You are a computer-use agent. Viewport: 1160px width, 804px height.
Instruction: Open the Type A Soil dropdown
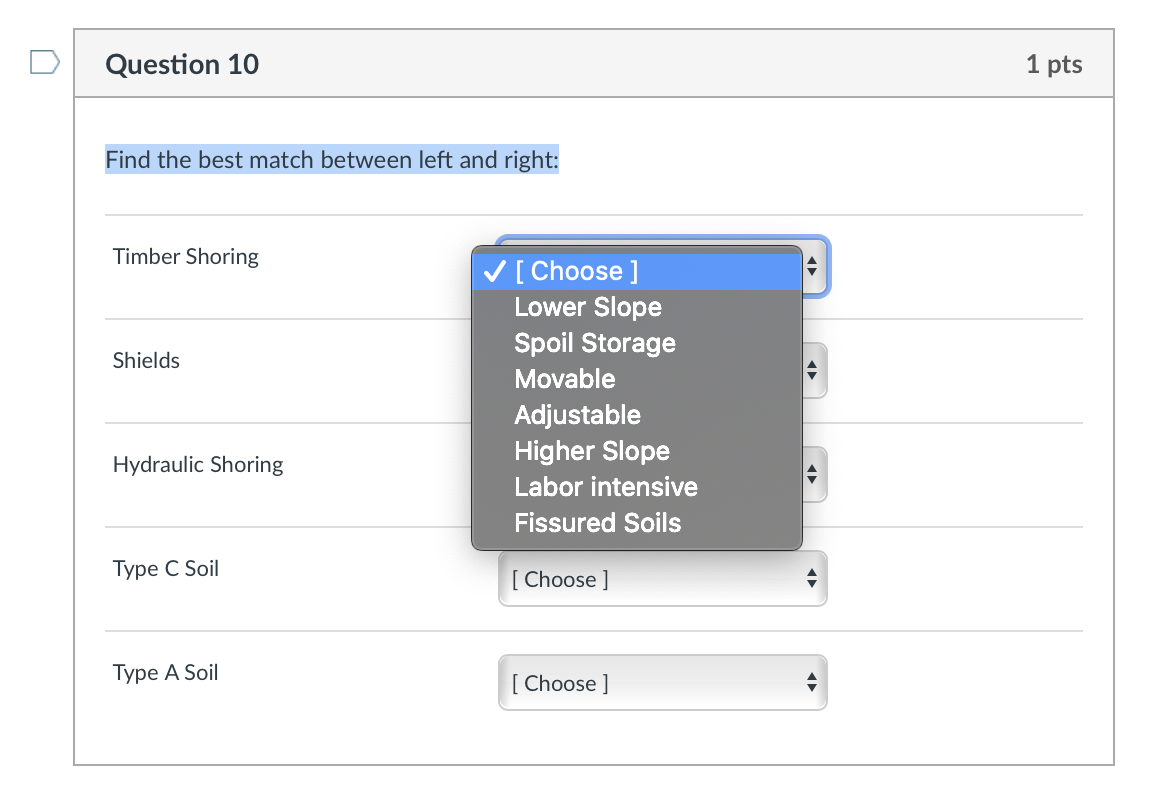(662, 683)
